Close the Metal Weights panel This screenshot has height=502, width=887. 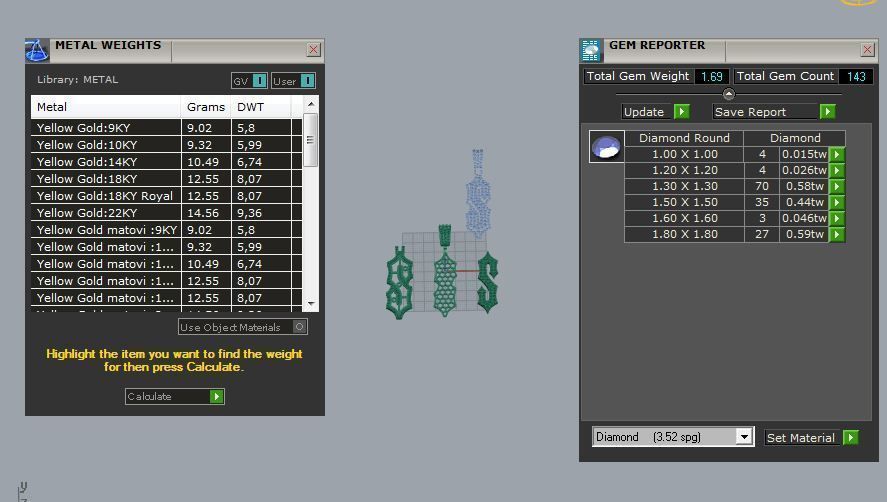tap(313, 50)
